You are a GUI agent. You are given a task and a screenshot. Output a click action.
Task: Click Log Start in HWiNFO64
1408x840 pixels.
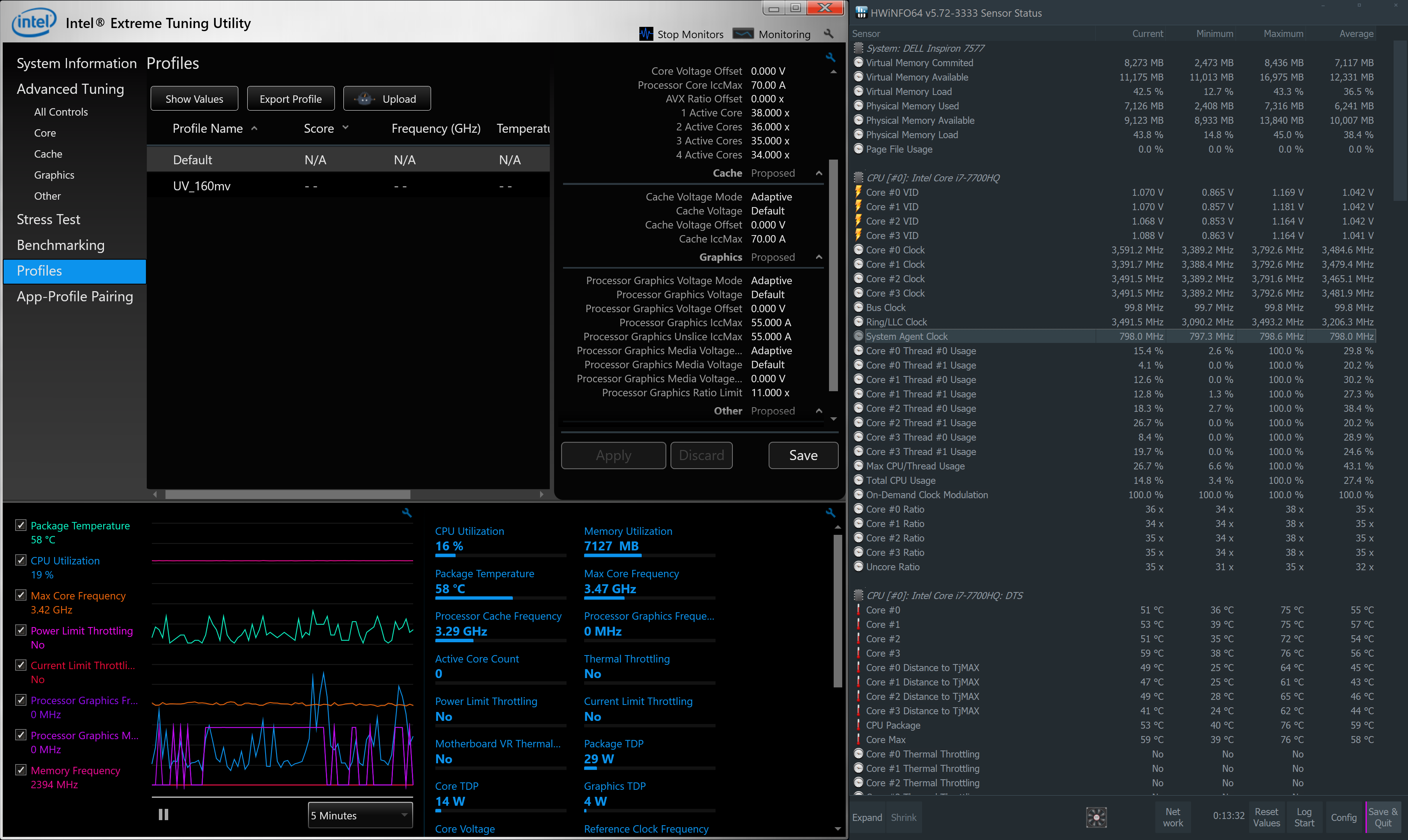(x=1304, y=817)
